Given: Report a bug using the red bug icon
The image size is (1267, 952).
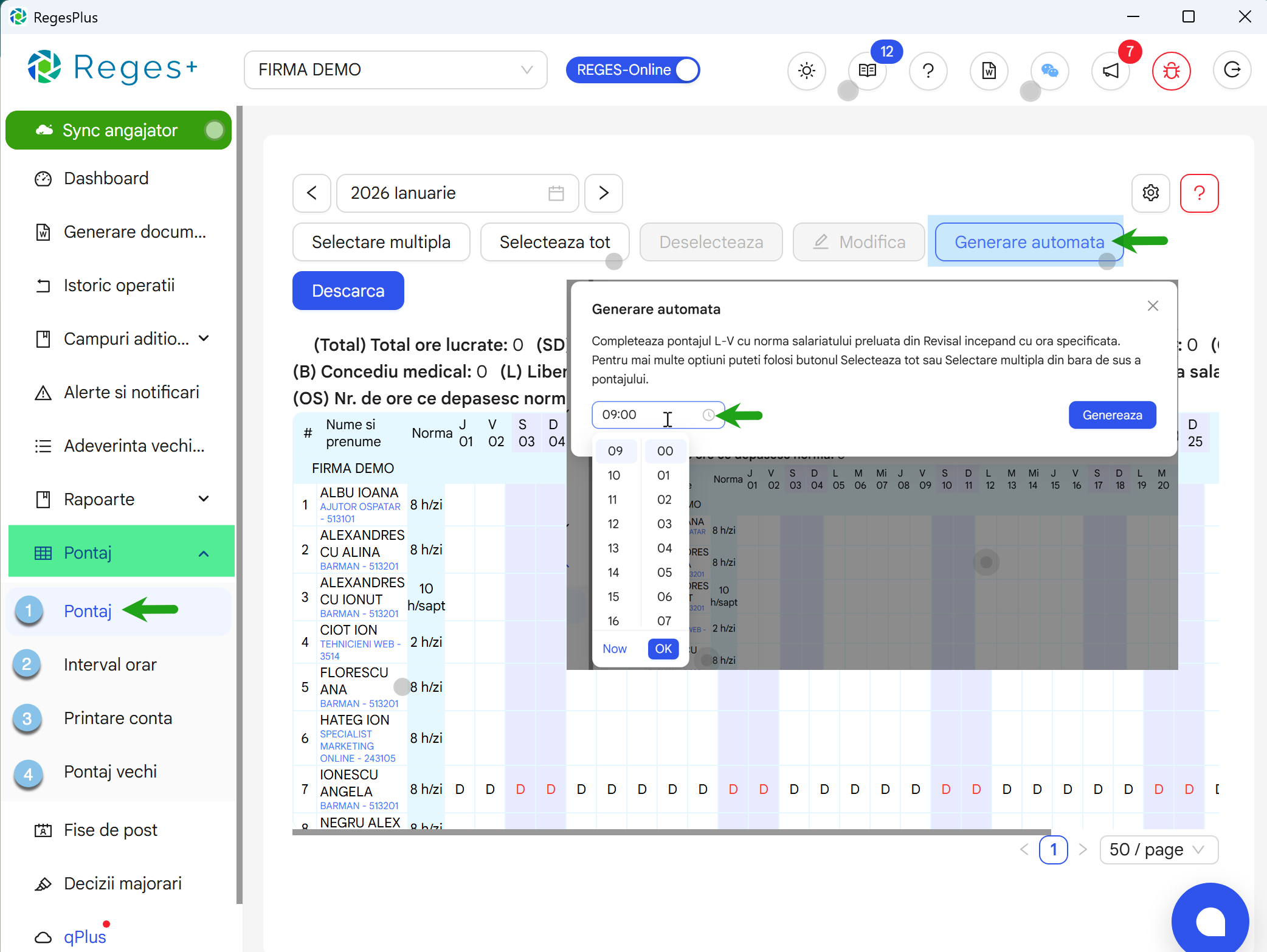Looking at the screenshot, I should pyautogui.click(x=1171, y=71).
